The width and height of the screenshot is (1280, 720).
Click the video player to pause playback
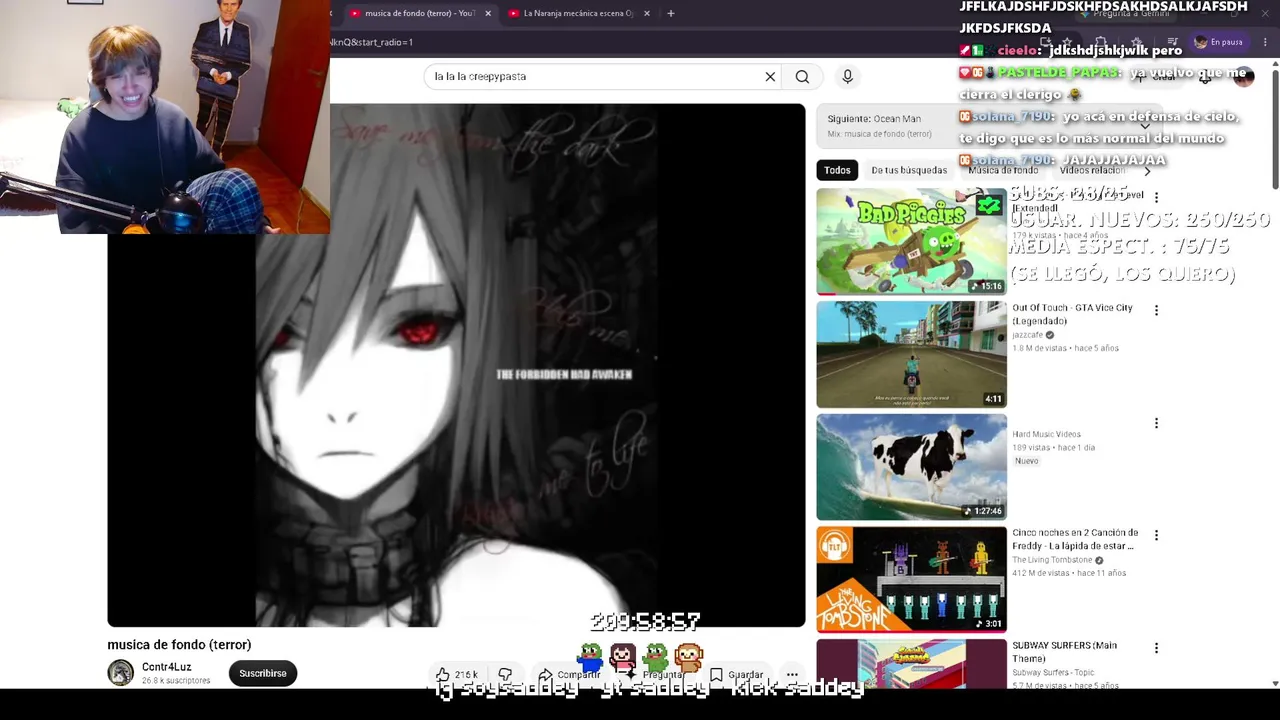pyautogui.click(x=456, y=366)
